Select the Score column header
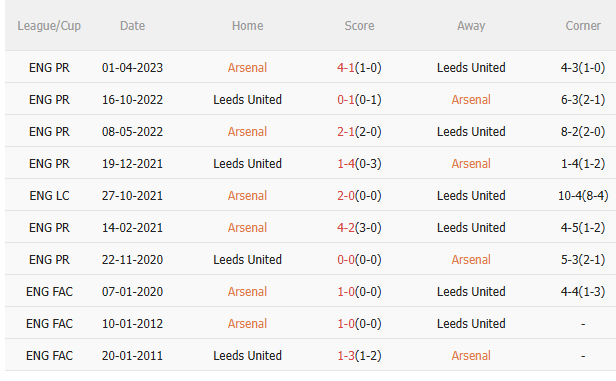The image size is (616, 381). [359, 26]
